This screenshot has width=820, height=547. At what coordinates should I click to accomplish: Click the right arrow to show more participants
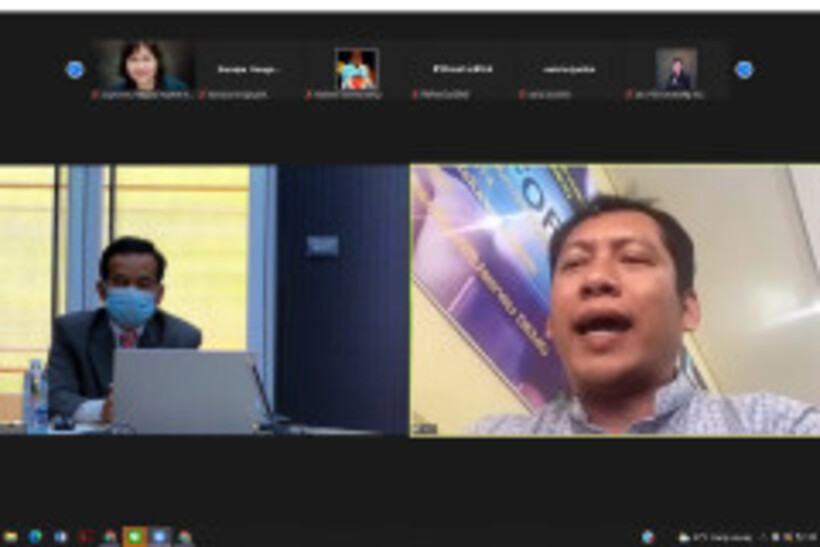tap(743, 69)
